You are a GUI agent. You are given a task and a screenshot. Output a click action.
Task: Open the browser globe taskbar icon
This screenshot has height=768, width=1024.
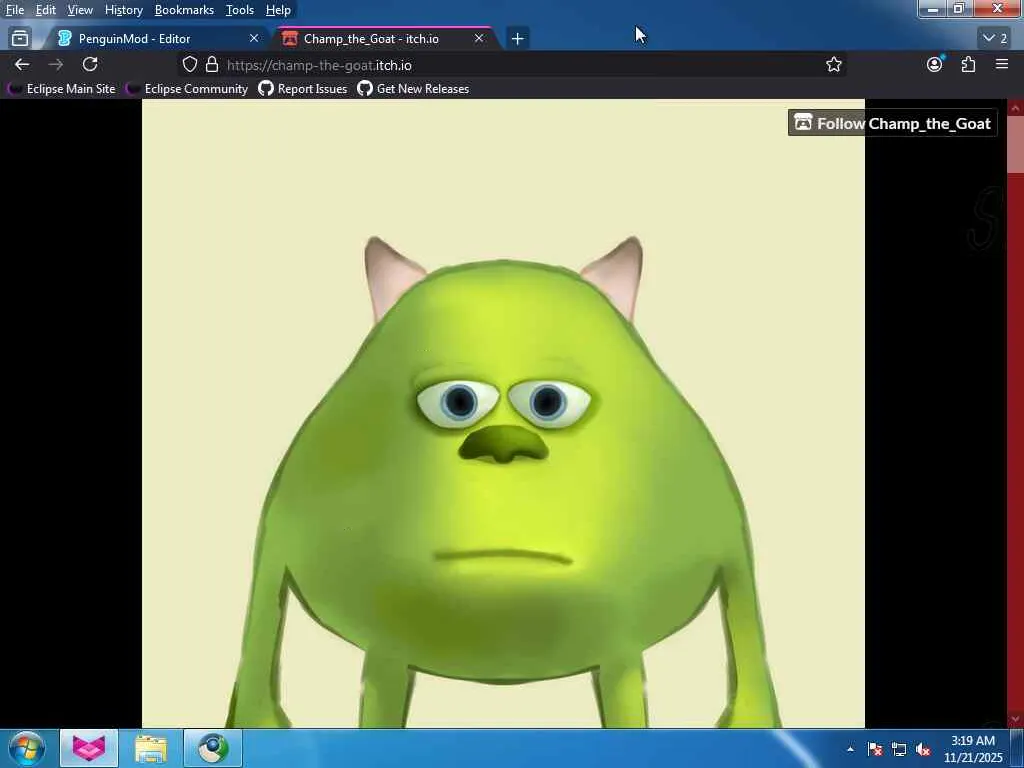(213, 748)
